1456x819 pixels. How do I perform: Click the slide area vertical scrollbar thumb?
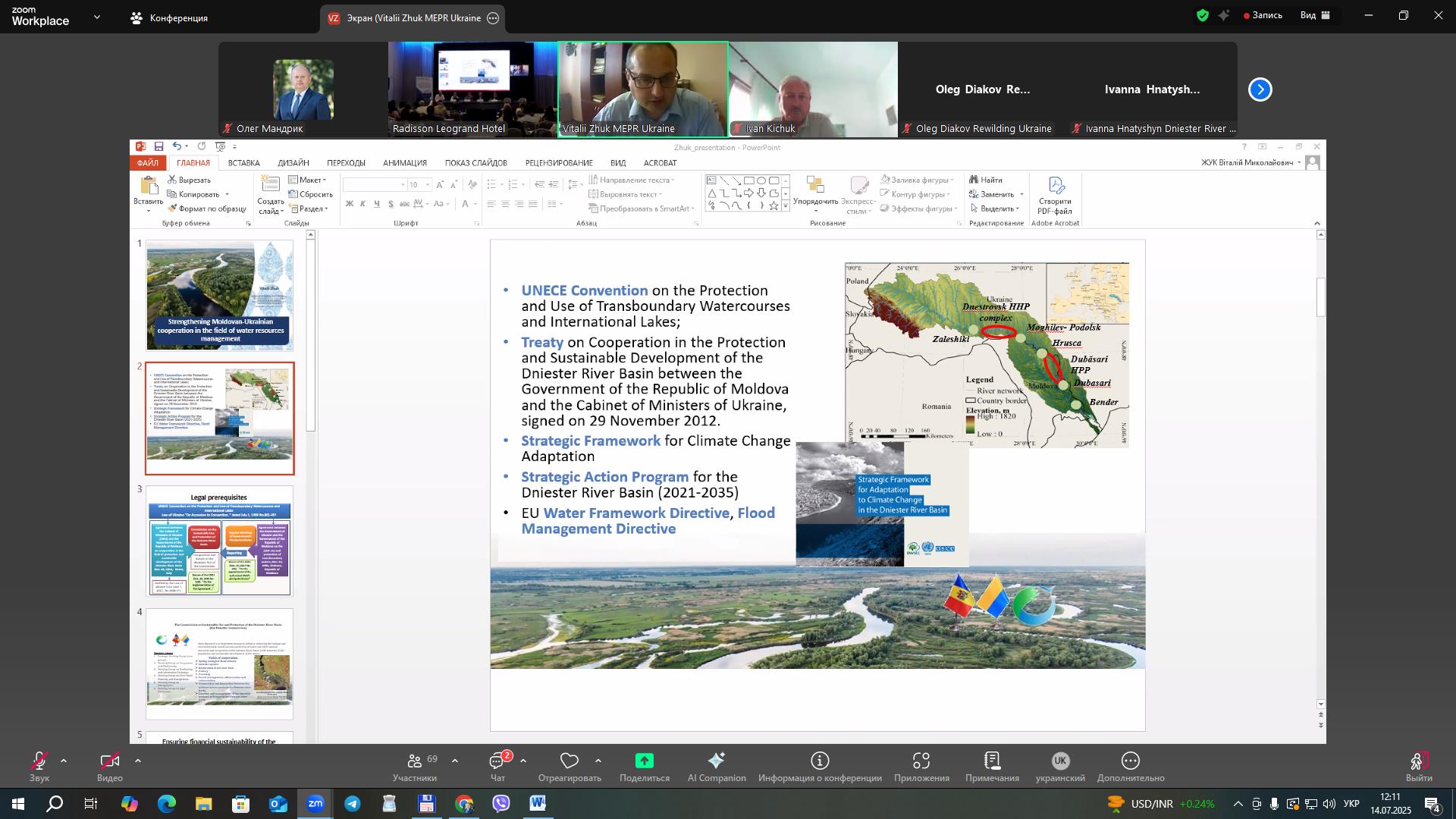[1320, 297]
